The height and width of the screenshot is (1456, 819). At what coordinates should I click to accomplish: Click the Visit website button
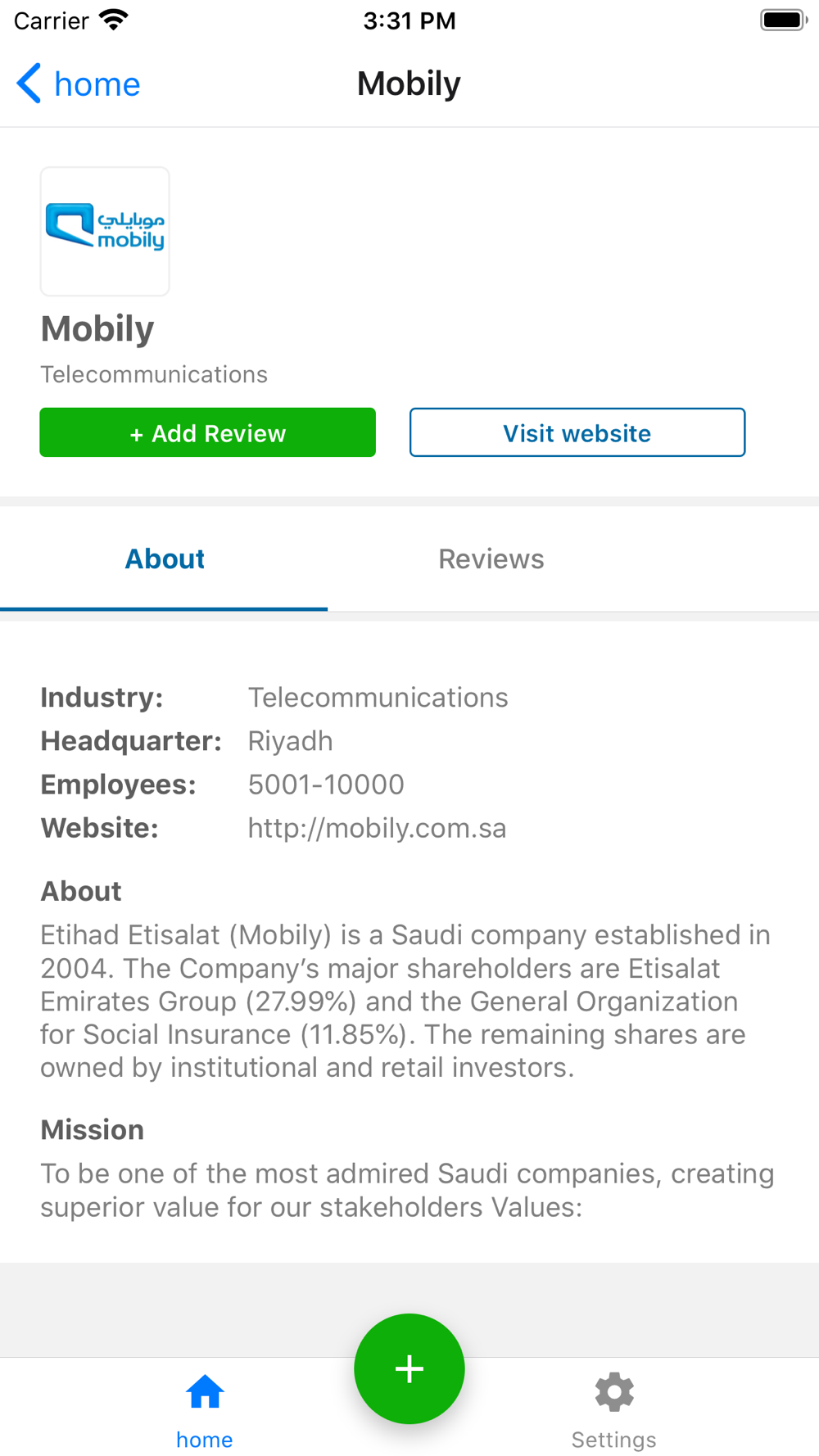(577, 432)
